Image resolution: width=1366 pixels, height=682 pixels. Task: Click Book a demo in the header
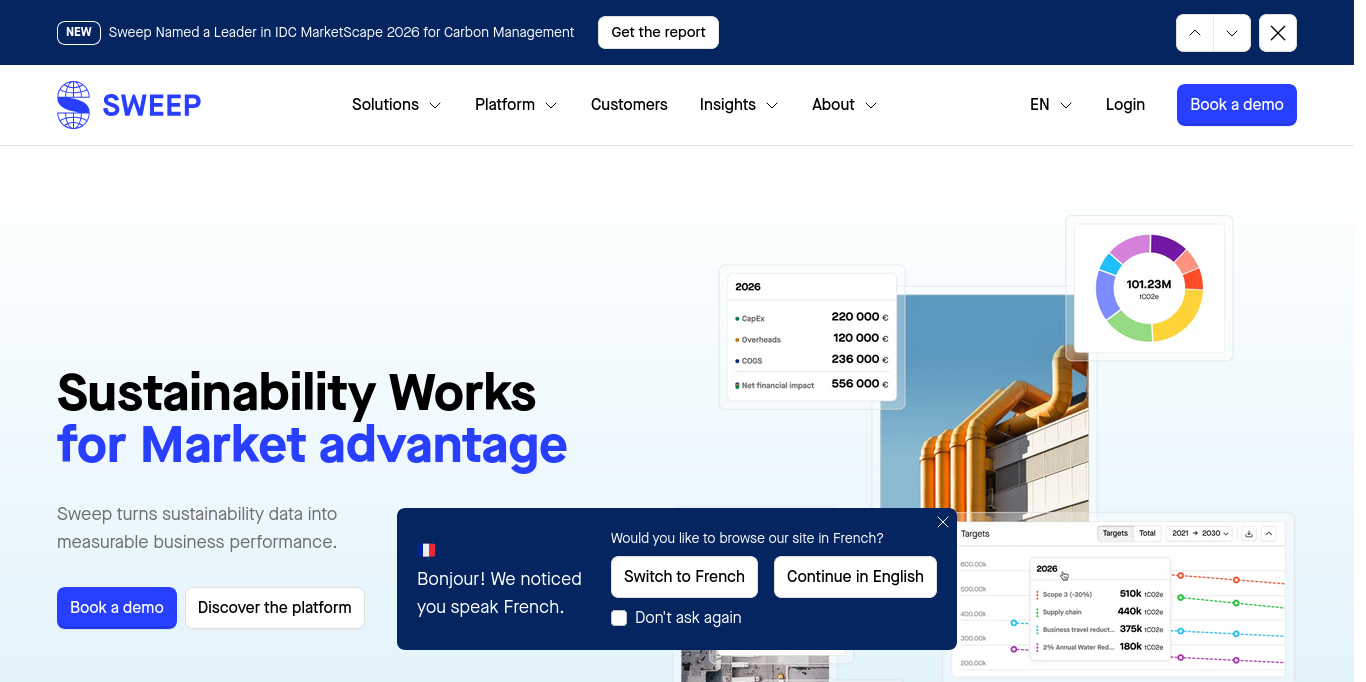click(x=1237, y=105)
